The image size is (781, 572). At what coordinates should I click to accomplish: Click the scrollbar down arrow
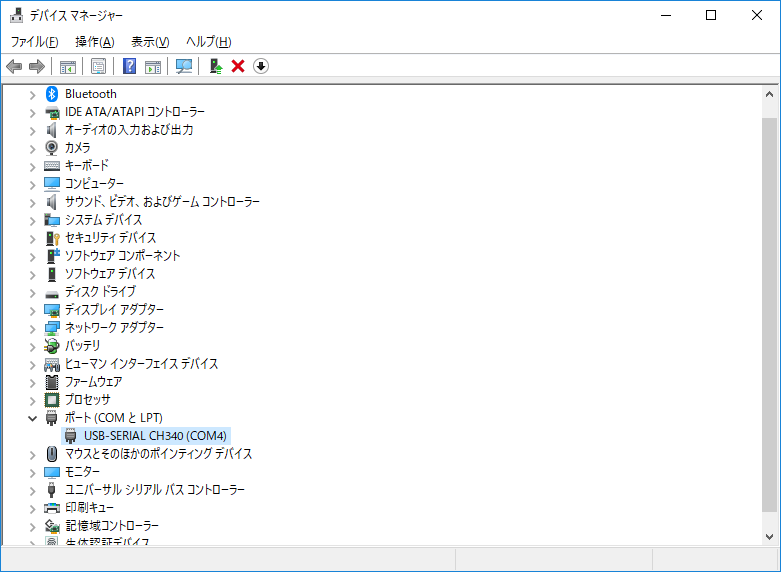point(769,537)
